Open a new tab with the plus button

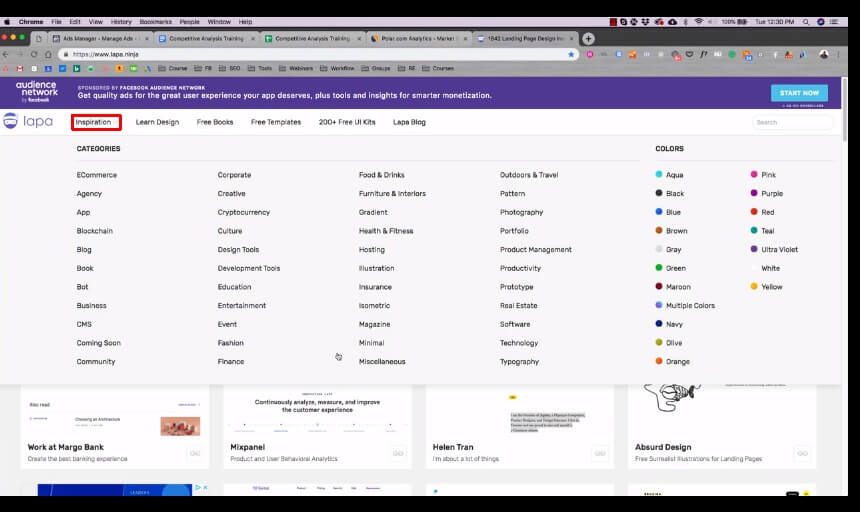coord(588,38)
